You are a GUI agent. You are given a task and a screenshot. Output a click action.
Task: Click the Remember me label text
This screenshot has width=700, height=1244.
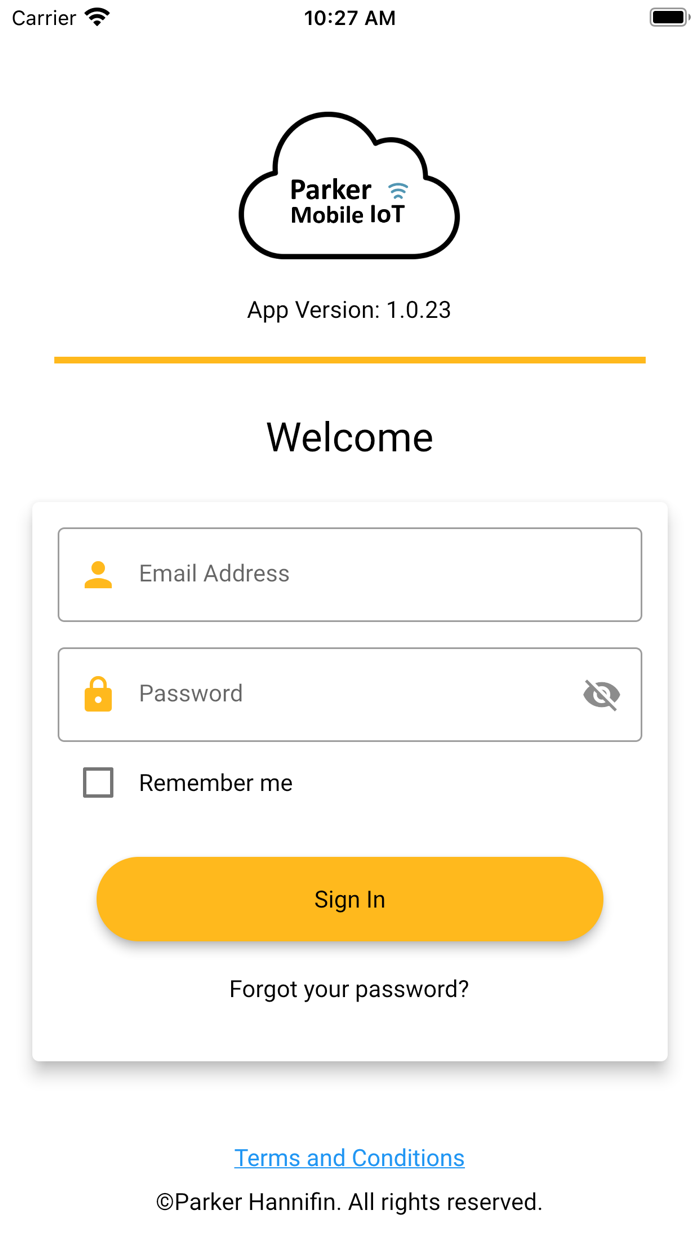(216, 783)
